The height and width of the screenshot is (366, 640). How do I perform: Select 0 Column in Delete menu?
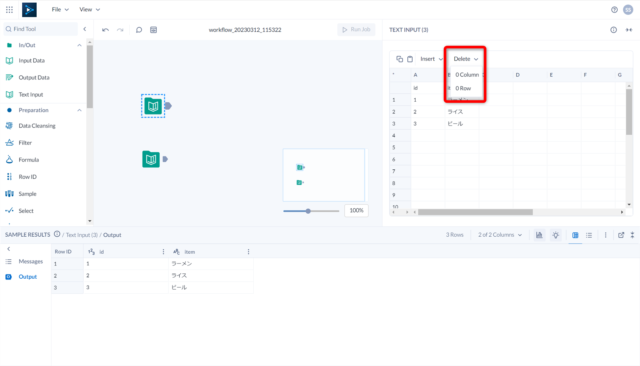coord(467,75)
